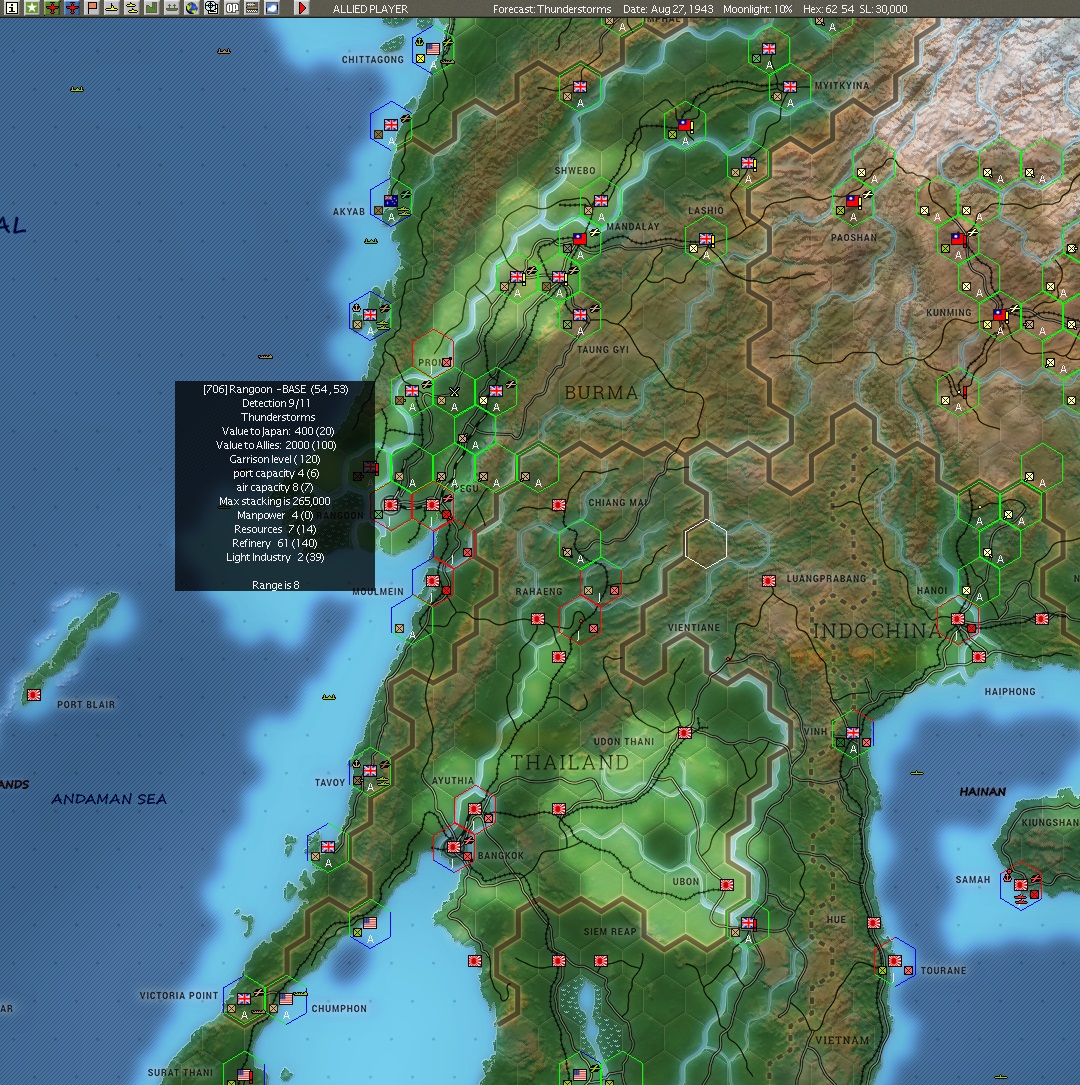Image resolution: width=1080 pixels, height=1085 pixels.
Task: Click the orange flag toolbar icon
Action: click(91, 8)
